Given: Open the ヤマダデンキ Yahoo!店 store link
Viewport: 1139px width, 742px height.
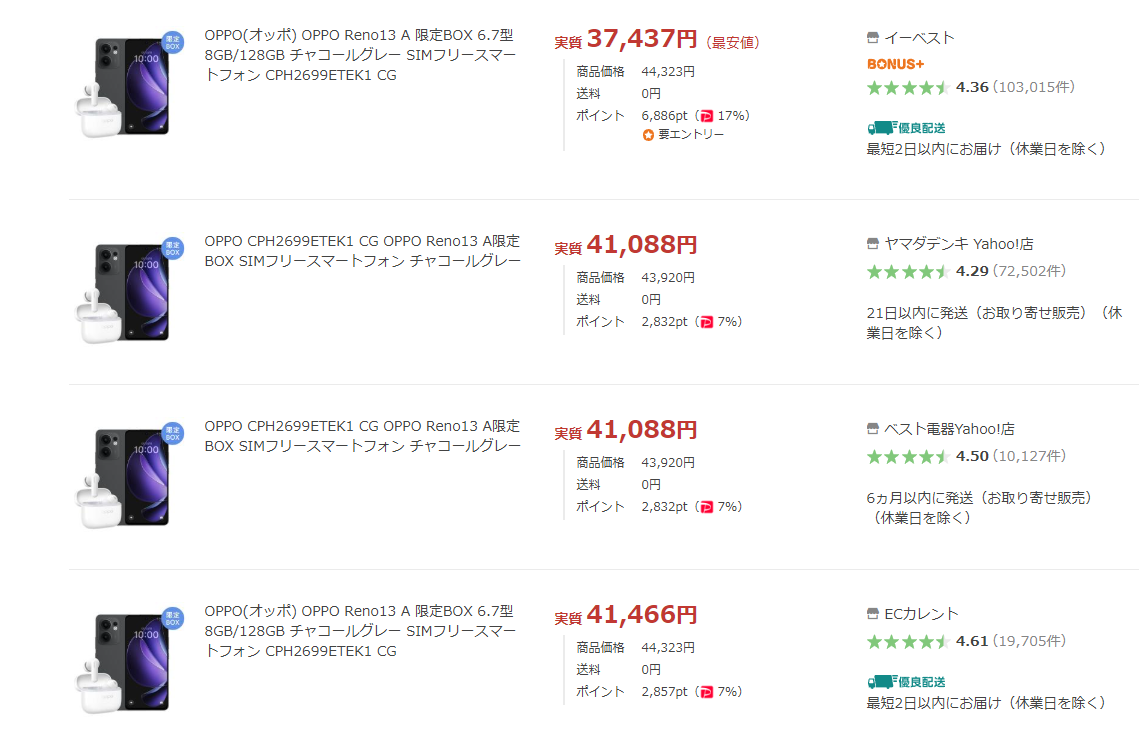Looking at the screenshot, I should tap(958, 243).
